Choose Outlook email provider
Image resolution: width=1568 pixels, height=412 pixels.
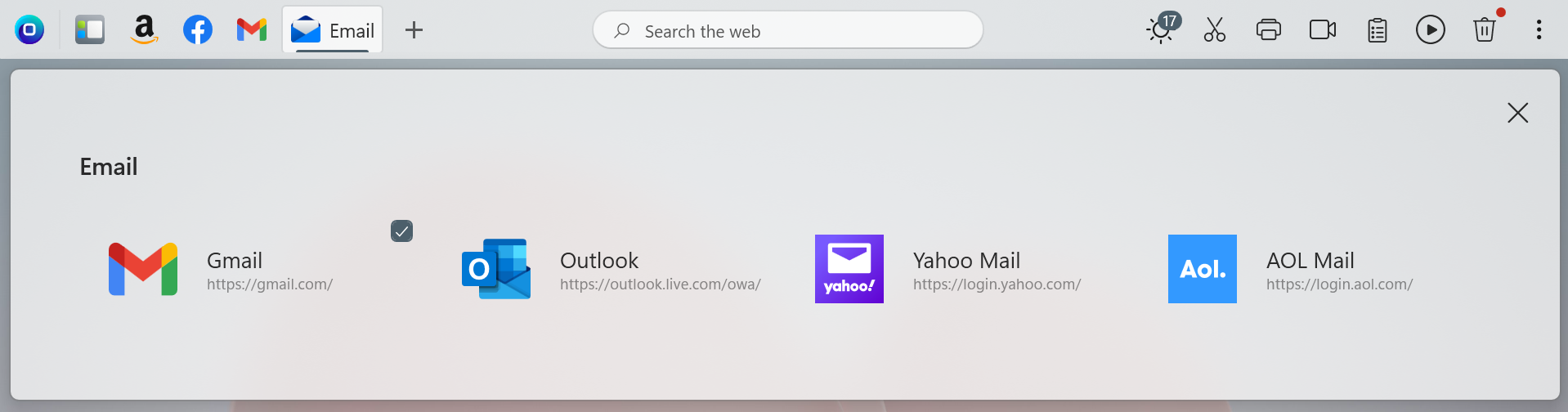click(612, 269)
